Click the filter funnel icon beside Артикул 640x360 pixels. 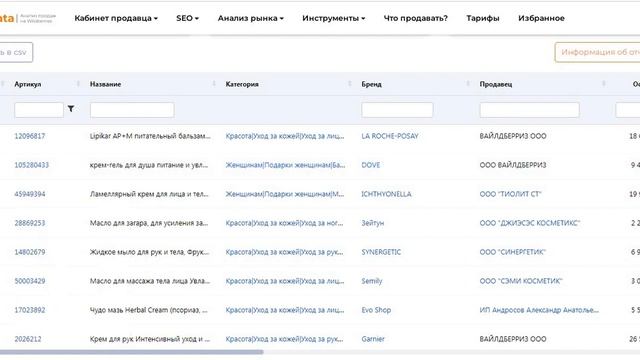click(71, 109)
